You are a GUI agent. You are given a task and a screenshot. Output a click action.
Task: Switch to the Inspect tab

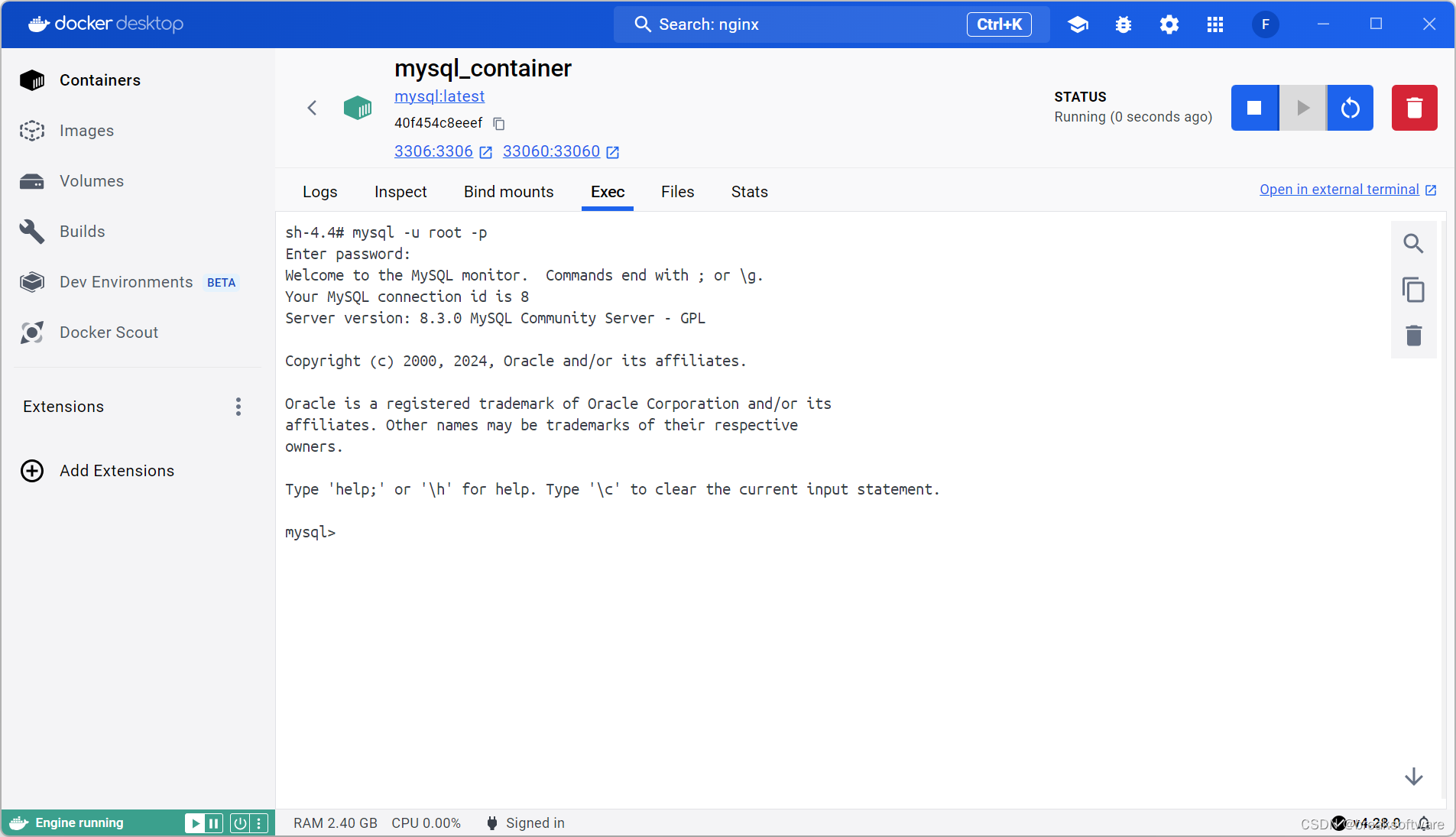tap(400, 192)
